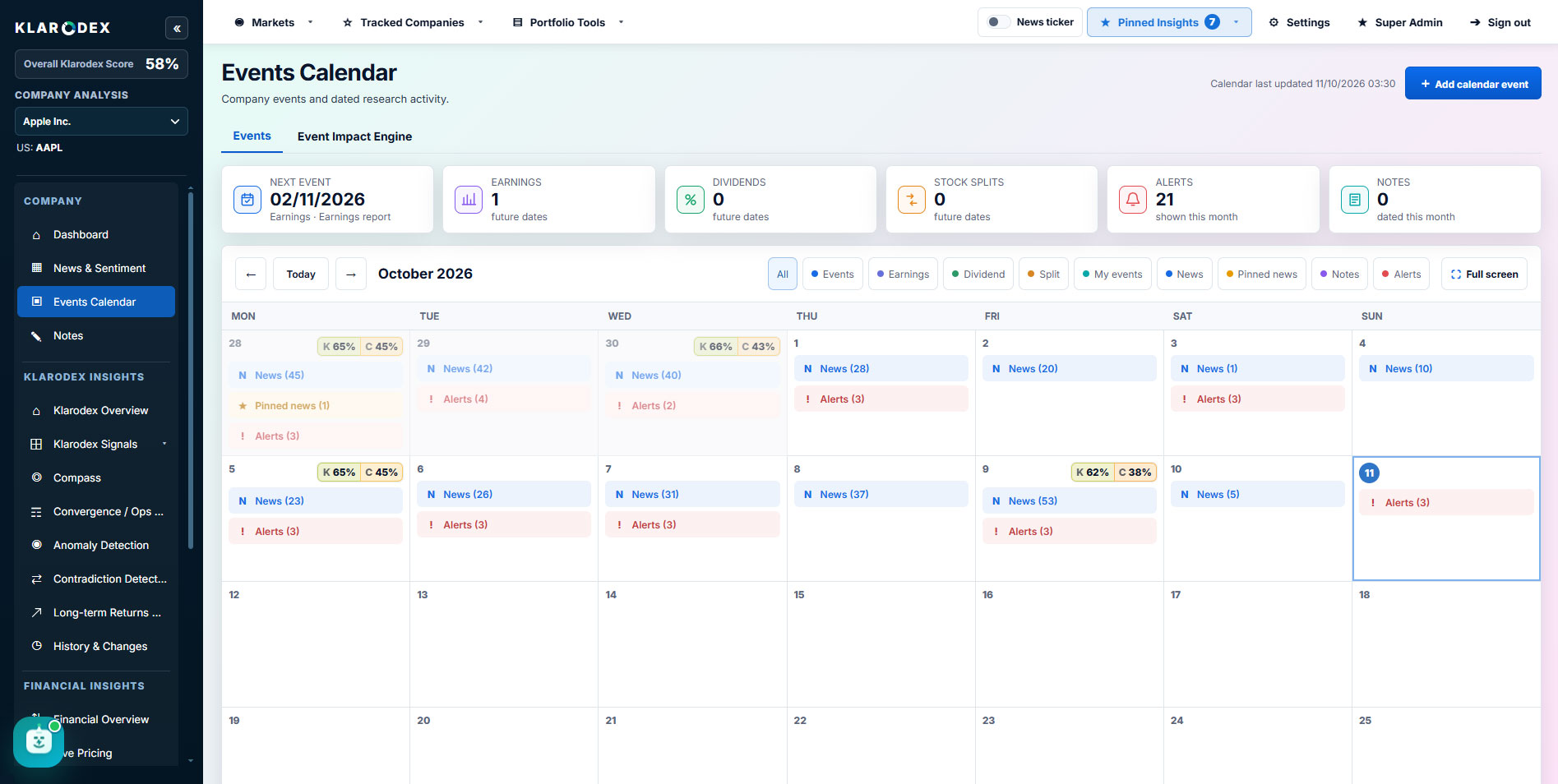Open Alerts (3) on October 11

click(x=1446, y=502)
